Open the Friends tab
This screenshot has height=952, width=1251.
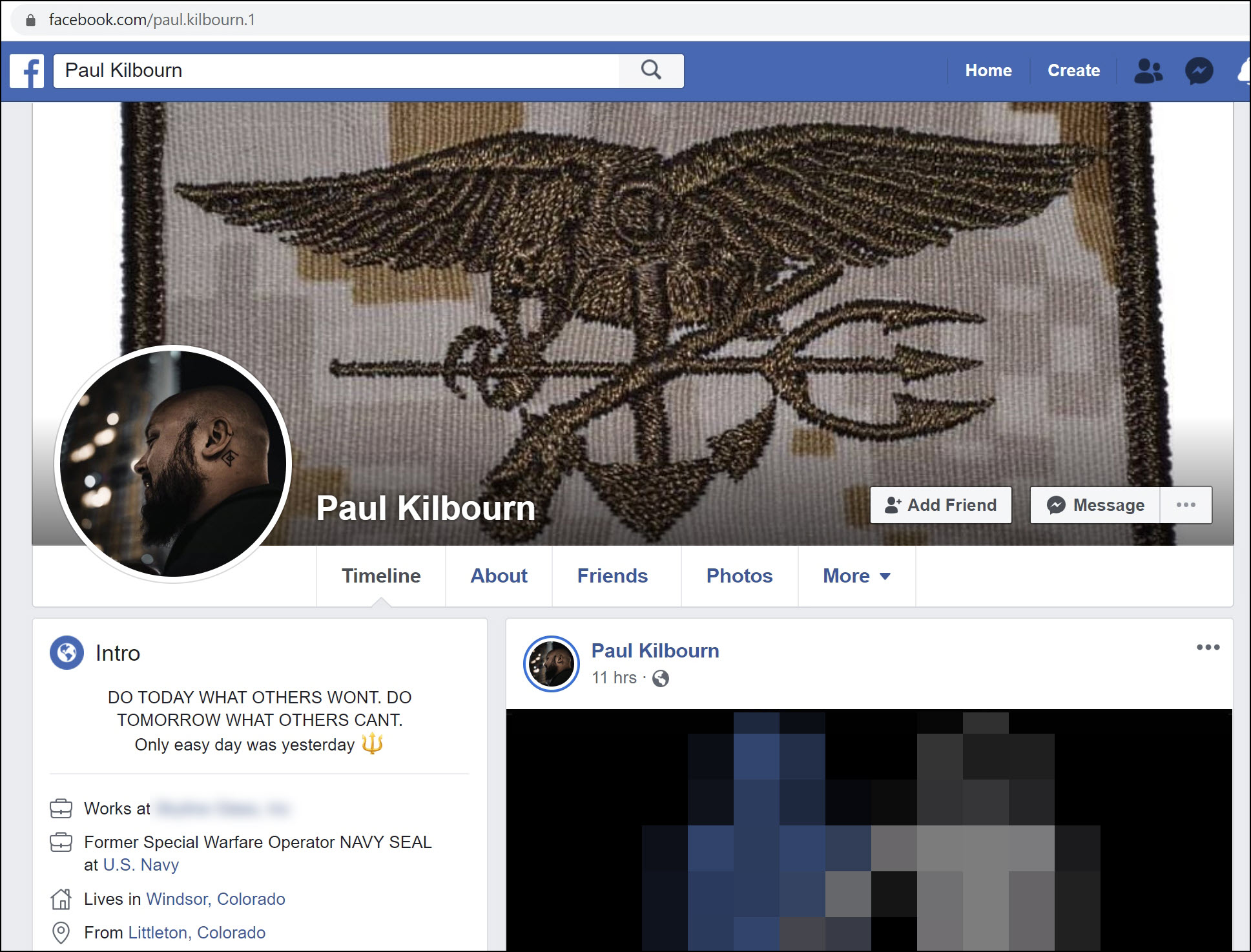(612, 575)
